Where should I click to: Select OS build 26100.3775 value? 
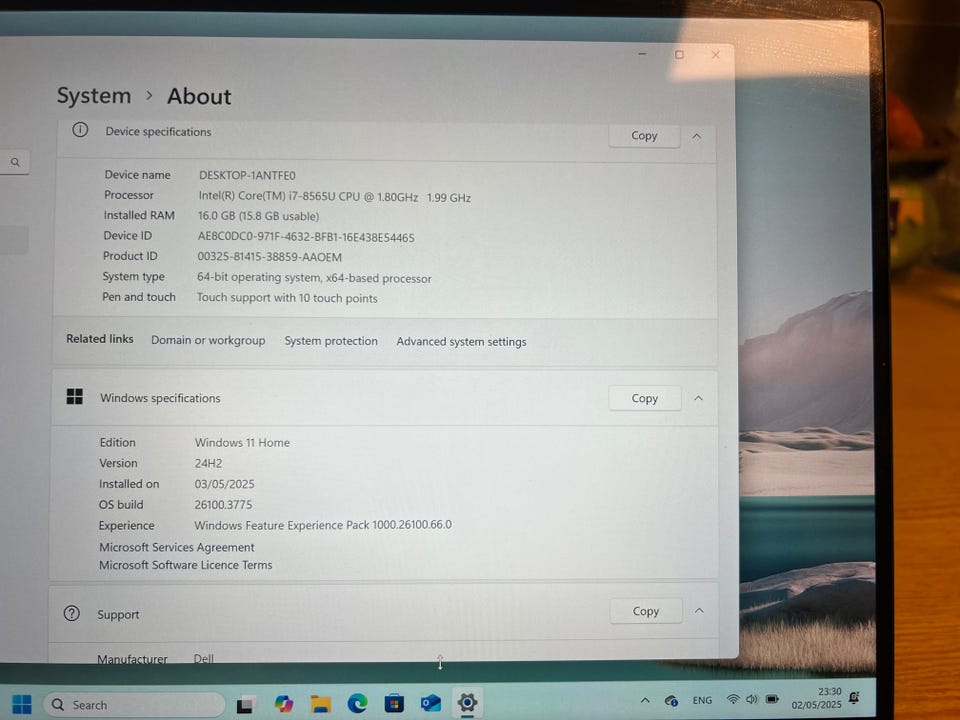223,504
